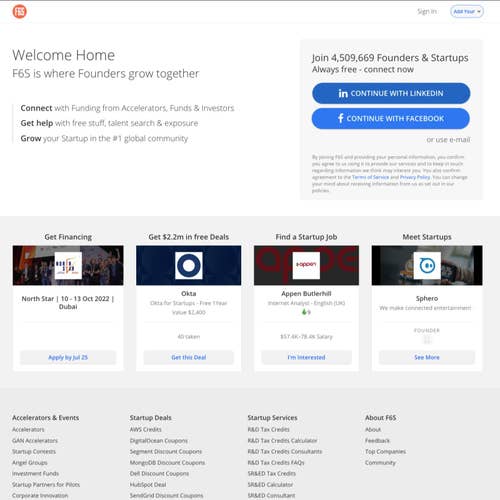
Task: Open AWS Credits footer link
Action: (x=146, y=429)
